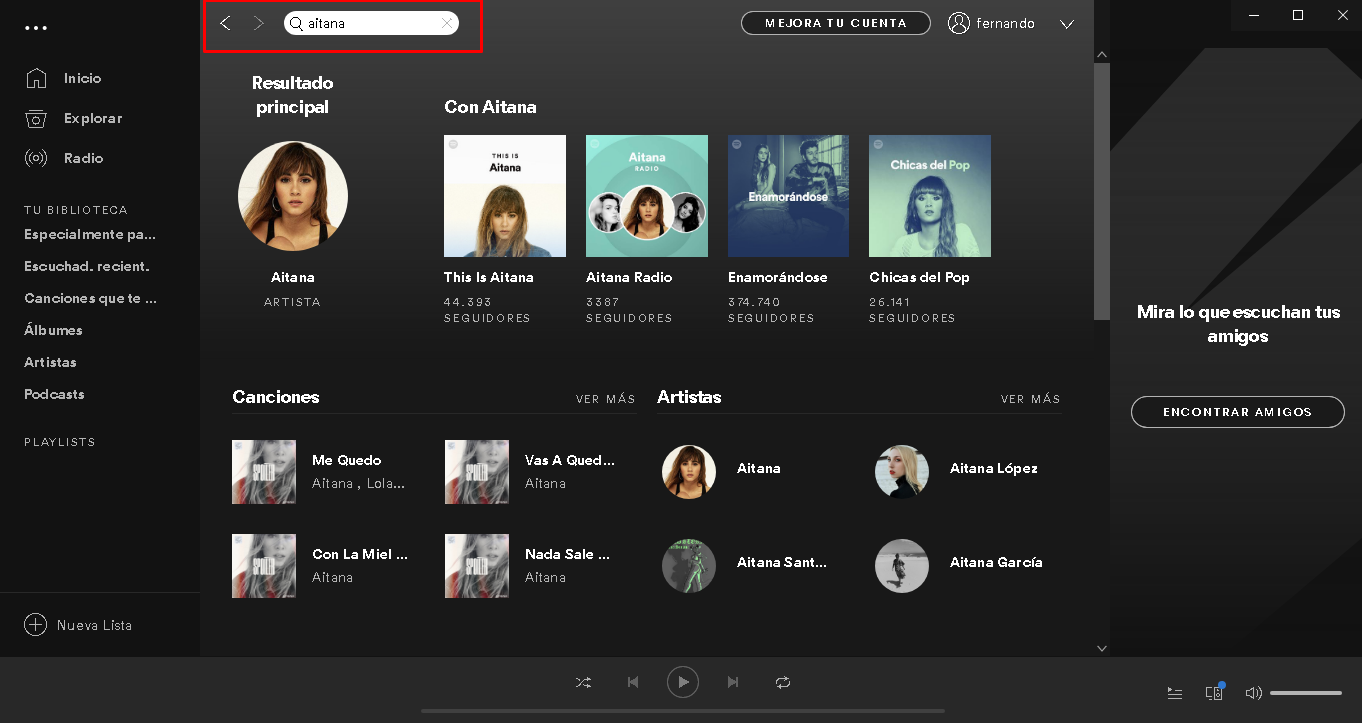
Task: Click the Enamorándose playlist title
Action: [x=778, y=277]
